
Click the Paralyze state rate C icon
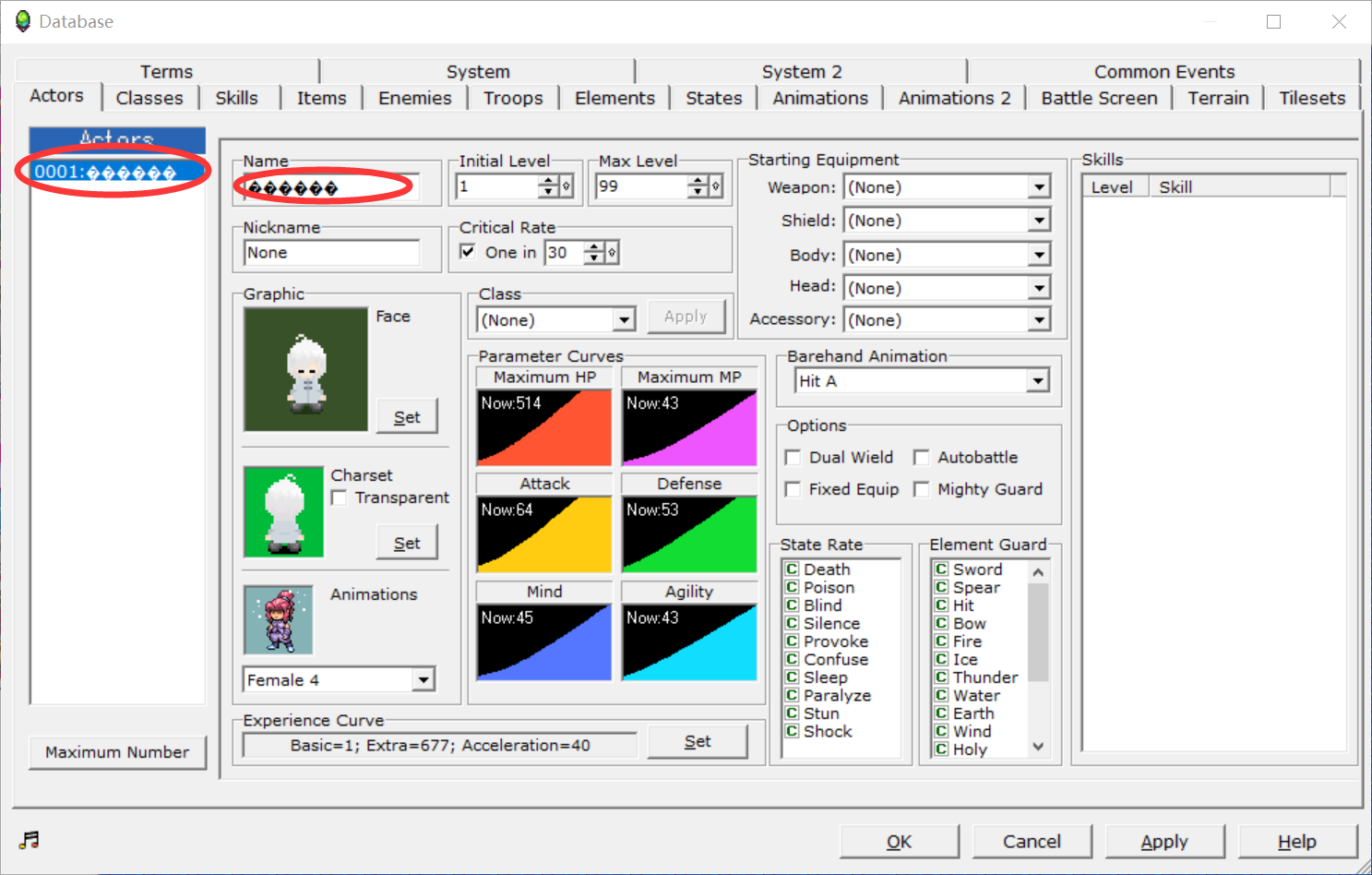[792, 695]
